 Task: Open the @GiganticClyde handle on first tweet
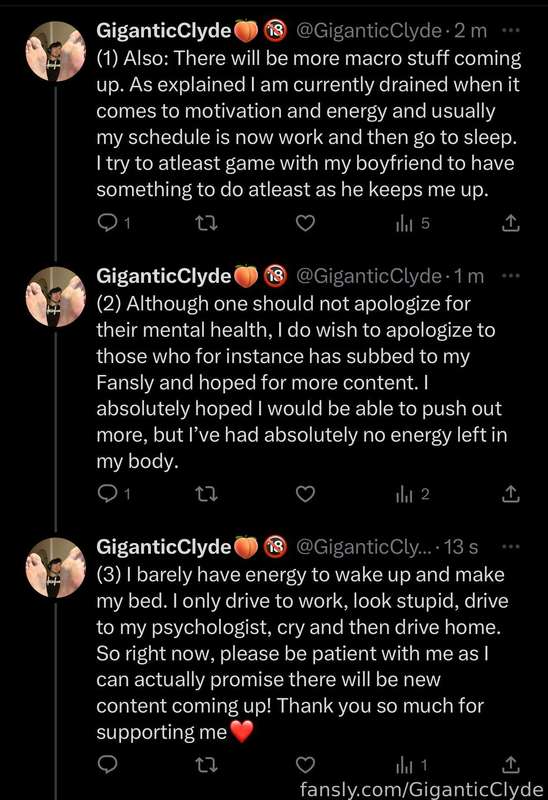[x=369, y=31]
